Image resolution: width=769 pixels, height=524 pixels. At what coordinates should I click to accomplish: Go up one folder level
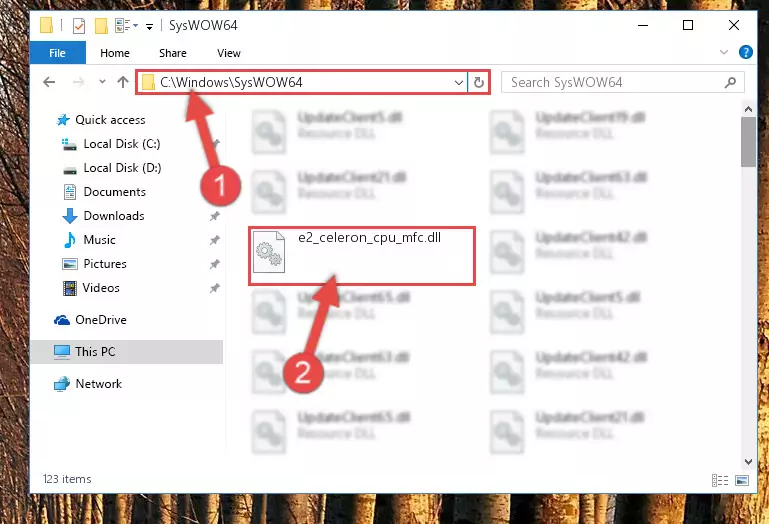123,82
